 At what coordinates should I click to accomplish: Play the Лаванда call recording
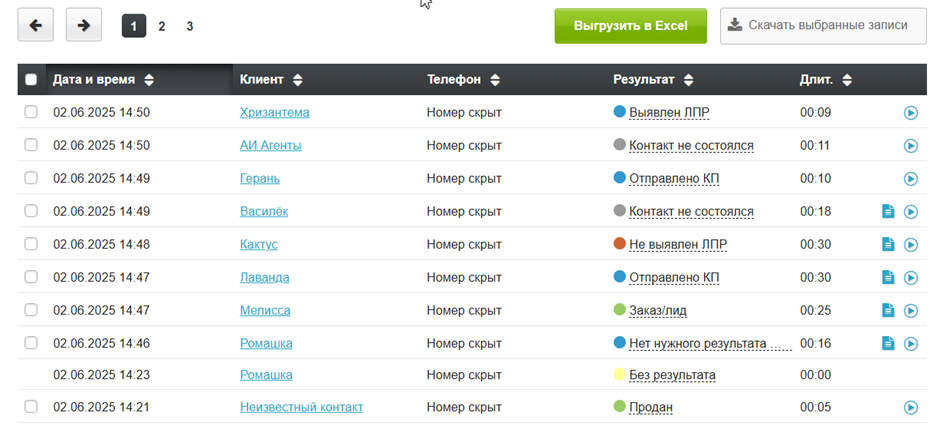910,278
